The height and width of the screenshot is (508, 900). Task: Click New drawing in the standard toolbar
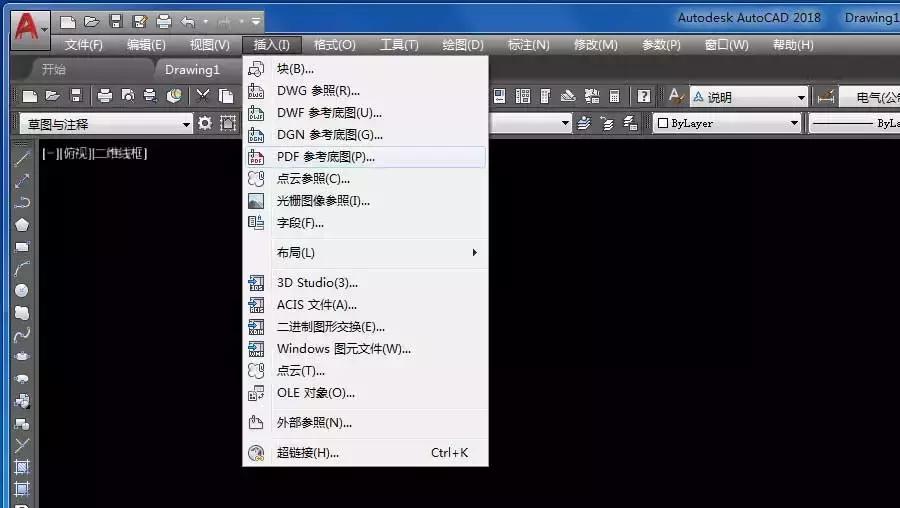point(30,96)
